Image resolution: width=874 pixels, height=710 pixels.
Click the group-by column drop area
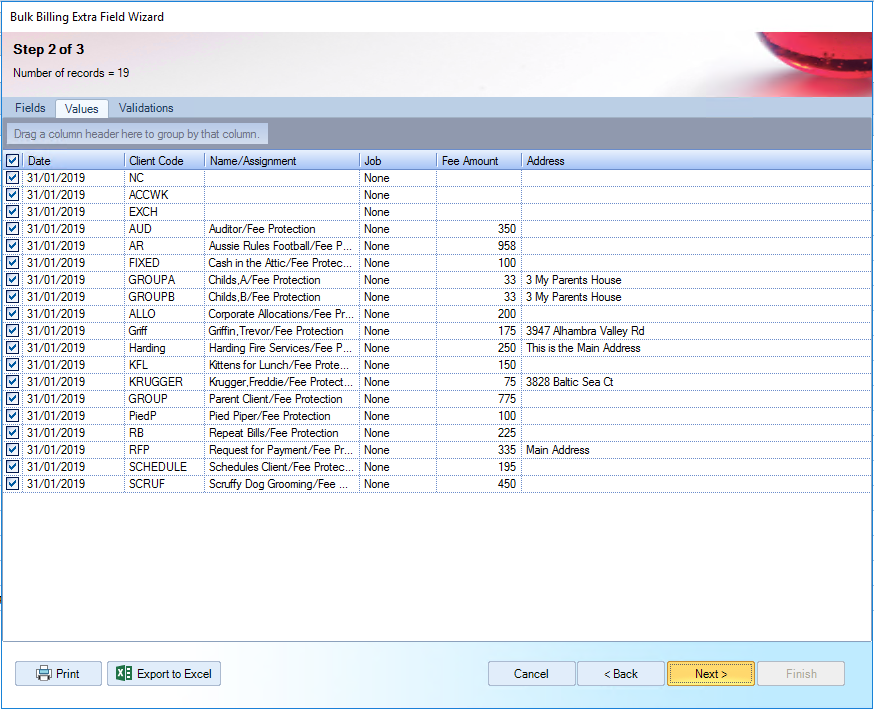[137, 134]
